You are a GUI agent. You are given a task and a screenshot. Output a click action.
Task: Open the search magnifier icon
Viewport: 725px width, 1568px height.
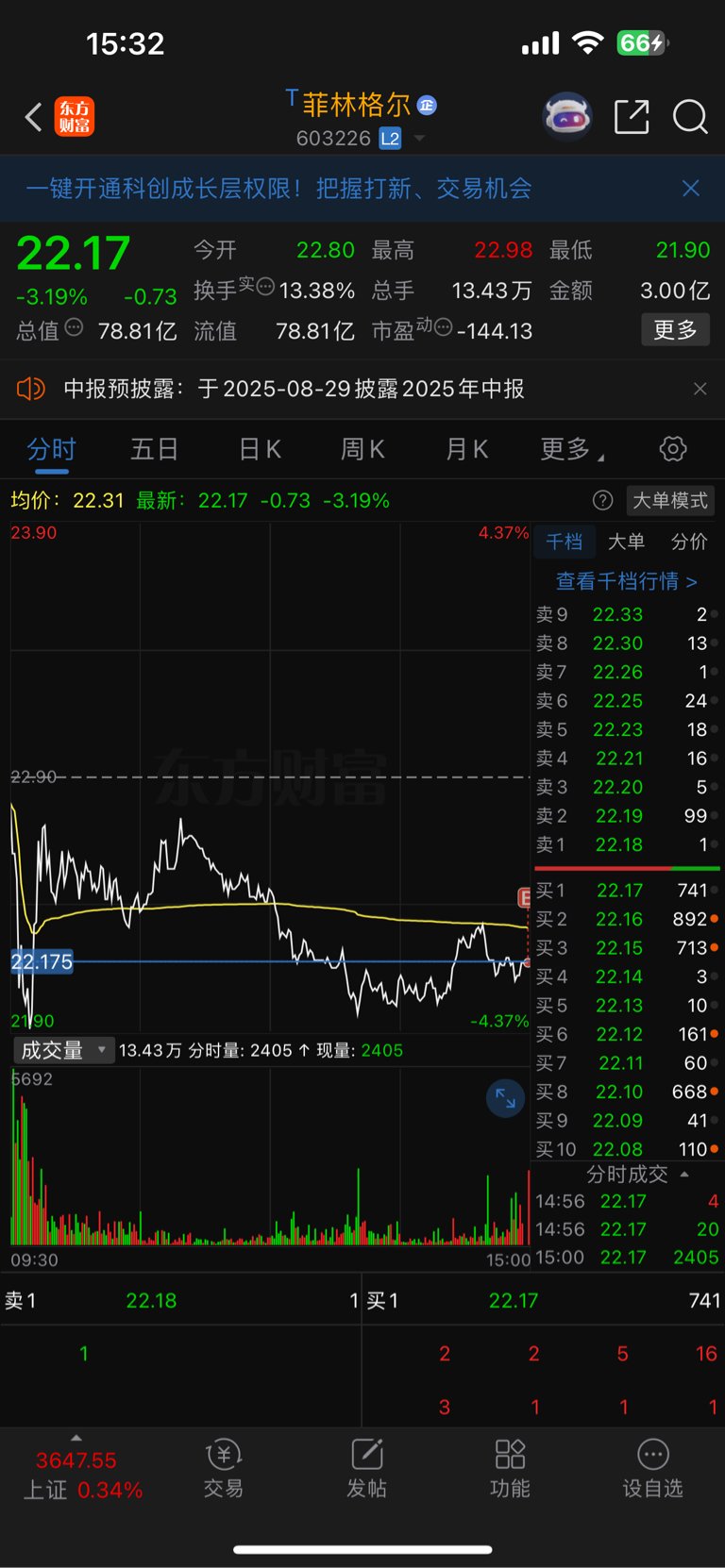click(690, 117)
